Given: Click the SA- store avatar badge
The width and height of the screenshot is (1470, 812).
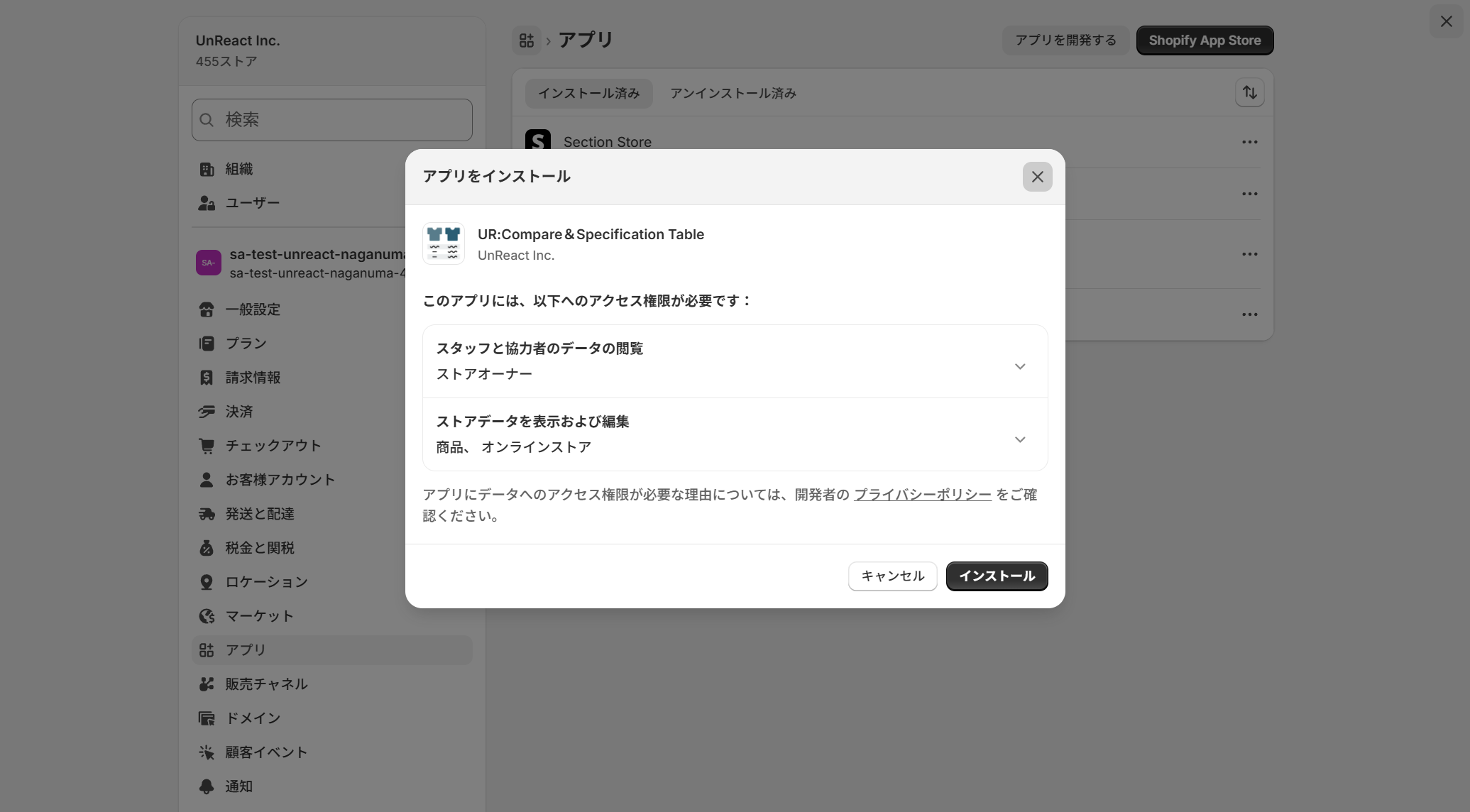Looking at the screenshot, I should pos(209,263).
